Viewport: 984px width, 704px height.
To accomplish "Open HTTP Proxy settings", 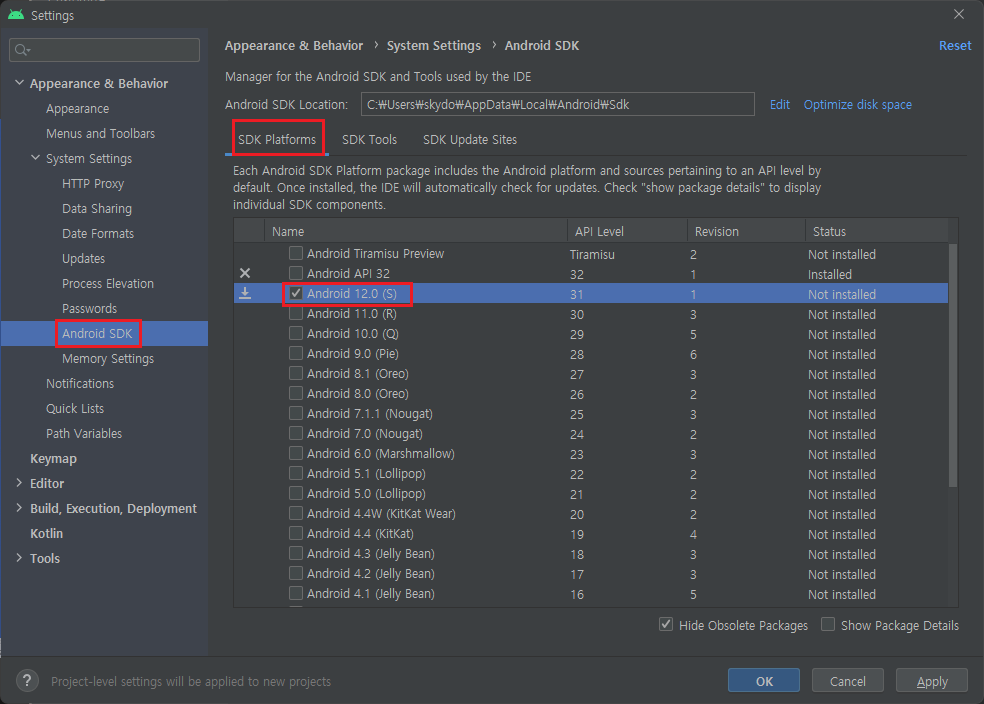I will (x=93, y=184).
